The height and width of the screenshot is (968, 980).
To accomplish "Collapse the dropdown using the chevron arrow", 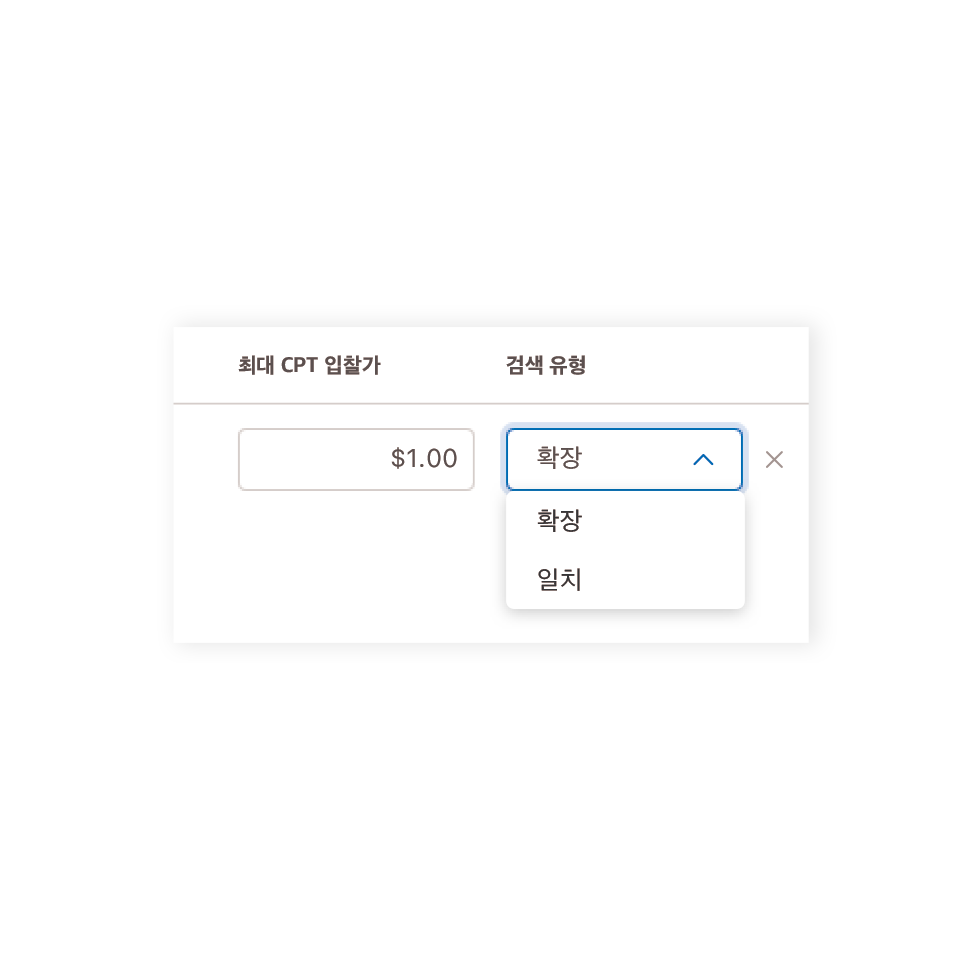I will (703, 460).
